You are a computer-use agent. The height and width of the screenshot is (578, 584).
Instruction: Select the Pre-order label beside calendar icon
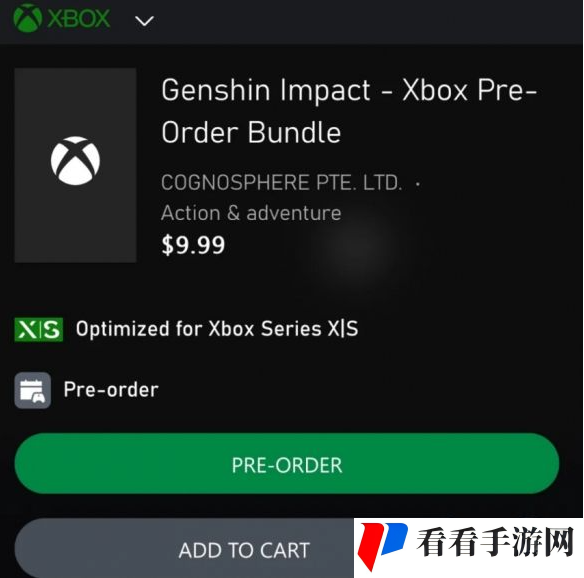tap(111, 390)
